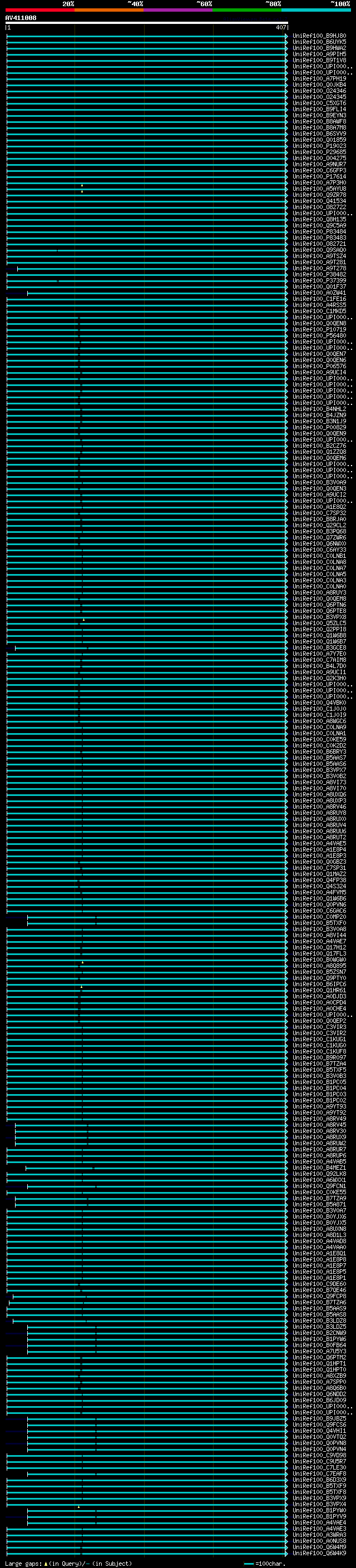Click the white query bar spanning 1 to 407
The image size is (356, 1568).
[x=147, y=22]
